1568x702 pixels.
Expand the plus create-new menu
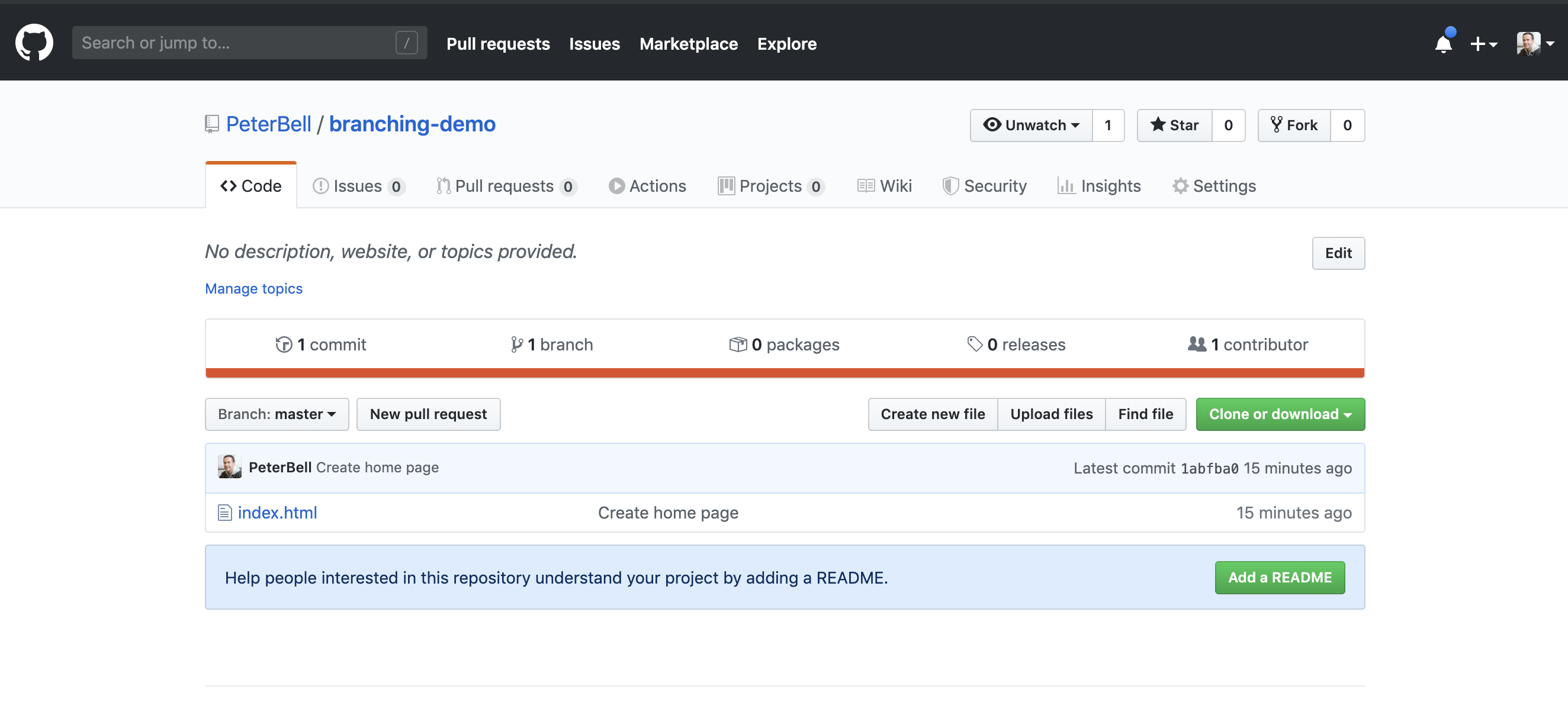(1483, 44)
